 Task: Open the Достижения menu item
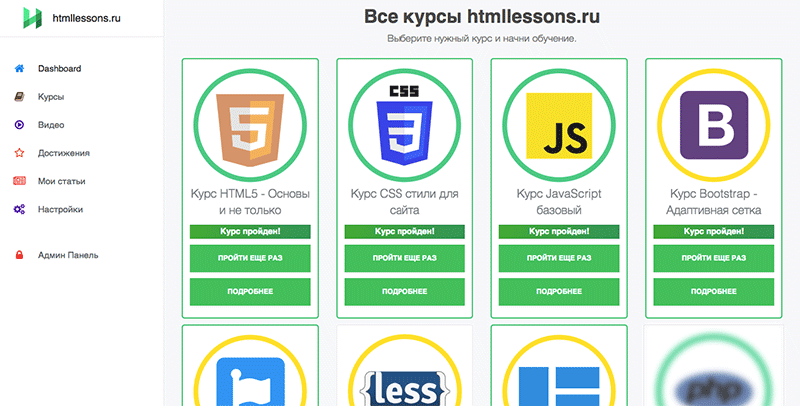(x=64, y=153)
